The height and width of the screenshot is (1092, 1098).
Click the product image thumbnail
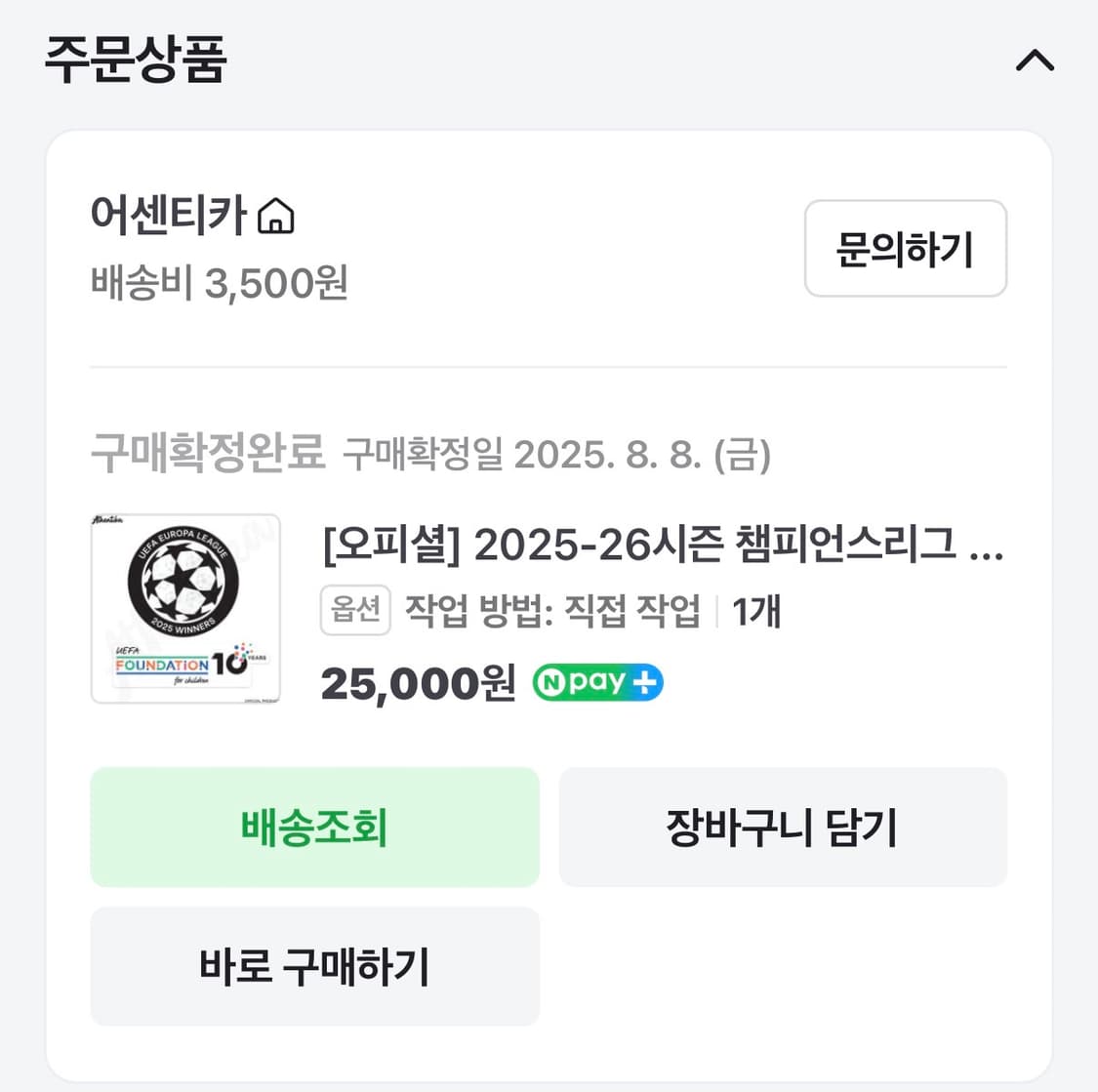coord(184,607)
